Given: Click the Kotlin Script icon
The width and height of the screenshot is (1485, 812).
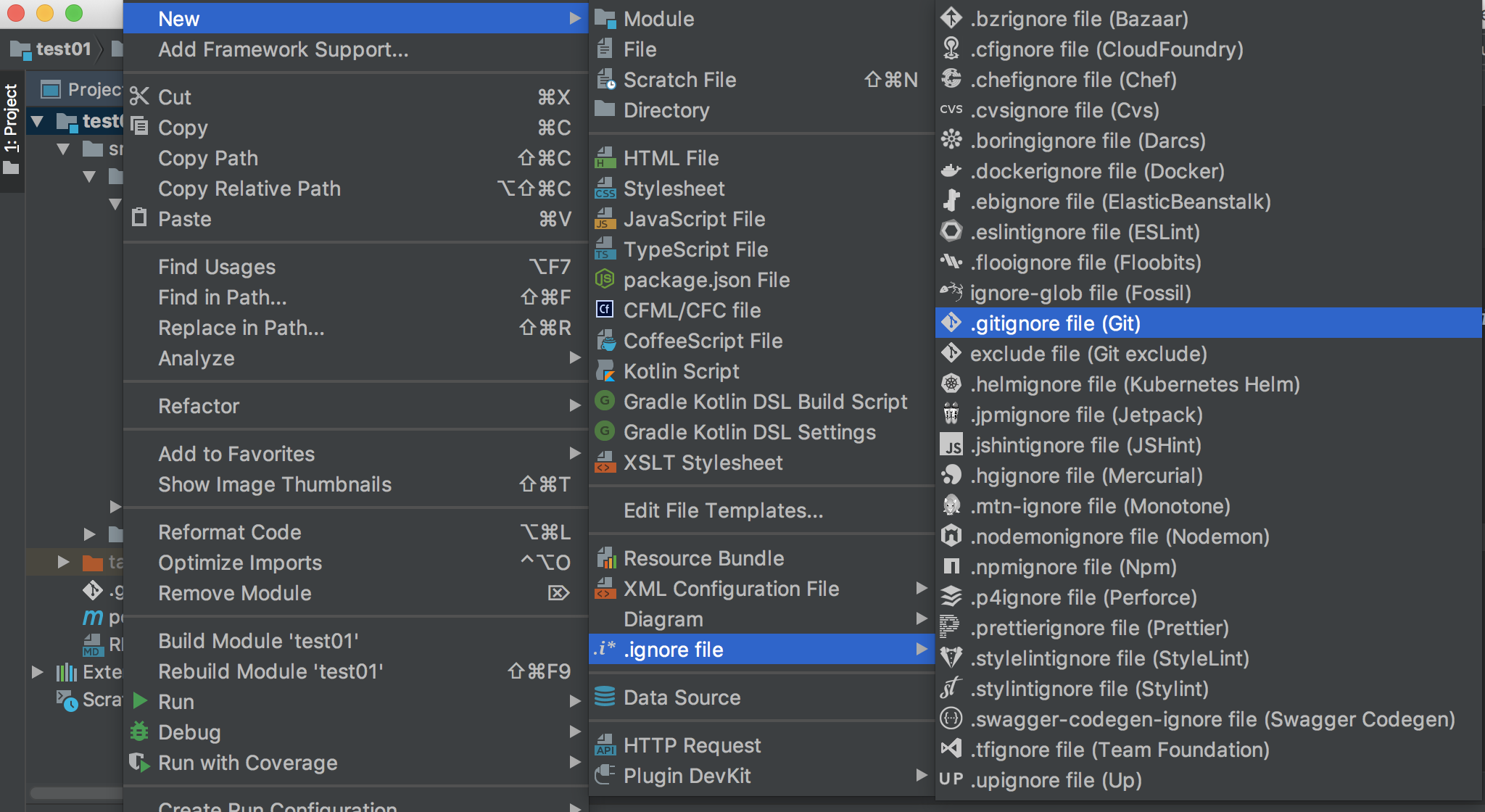Looking at the screenshot, I should 605,371.
